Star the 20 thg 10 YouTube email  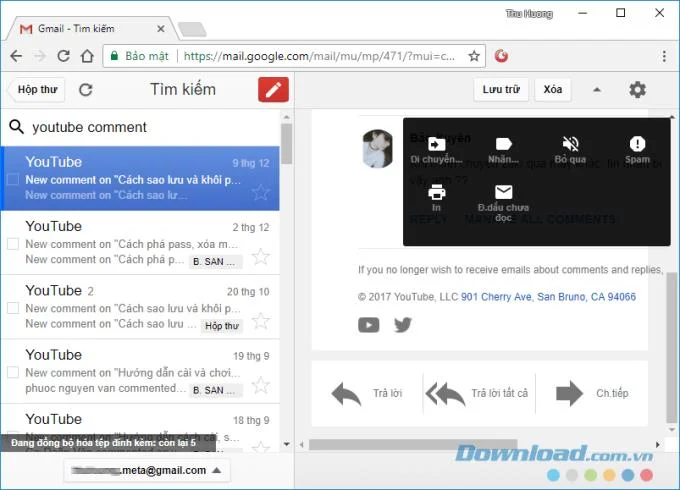pos(261,321)
